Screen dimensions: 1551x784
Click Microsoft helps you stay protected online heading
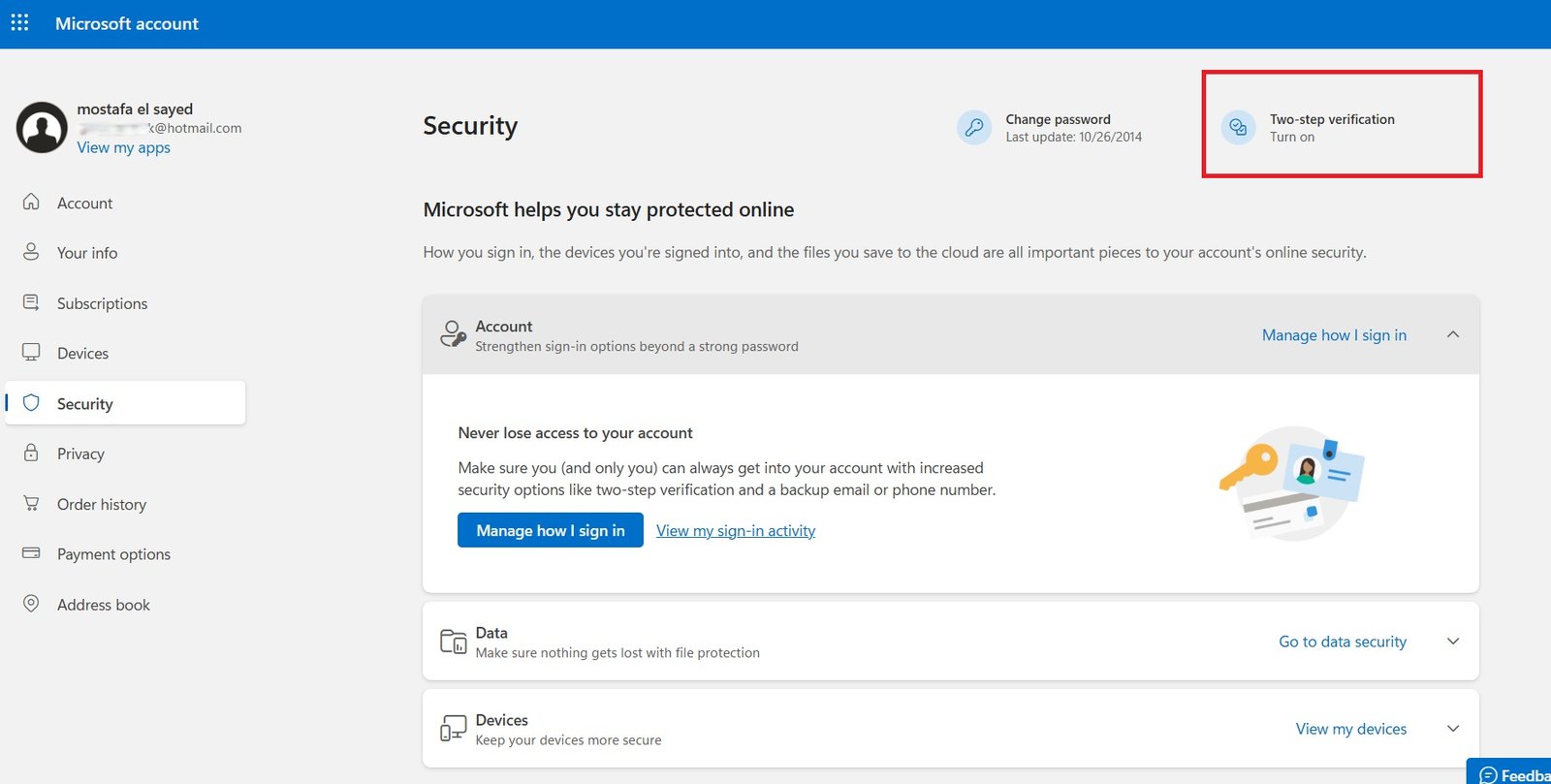(x=609, y=209)
